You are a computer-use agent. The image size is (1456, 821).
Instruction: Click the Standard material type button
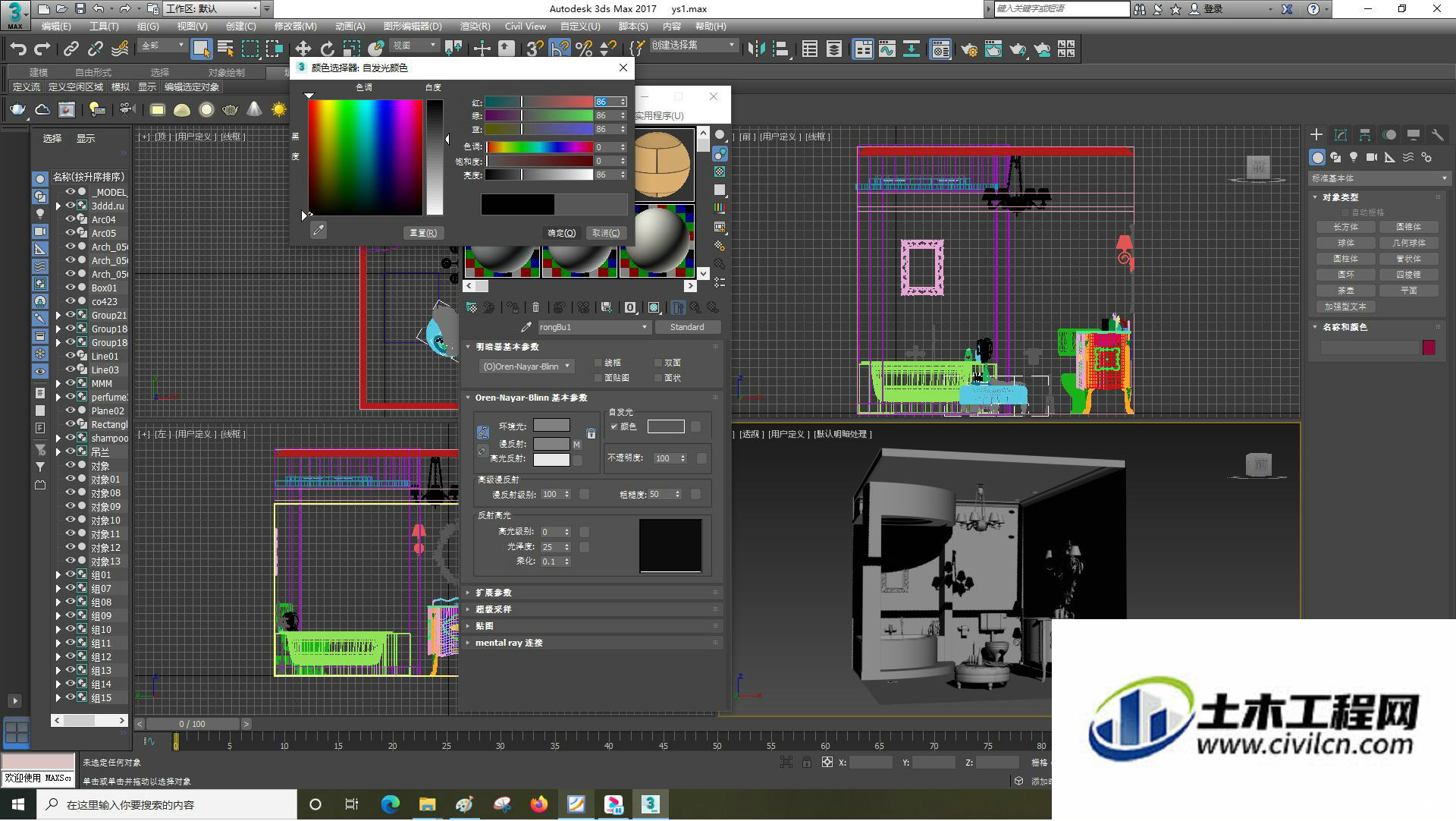coord(687,327)
